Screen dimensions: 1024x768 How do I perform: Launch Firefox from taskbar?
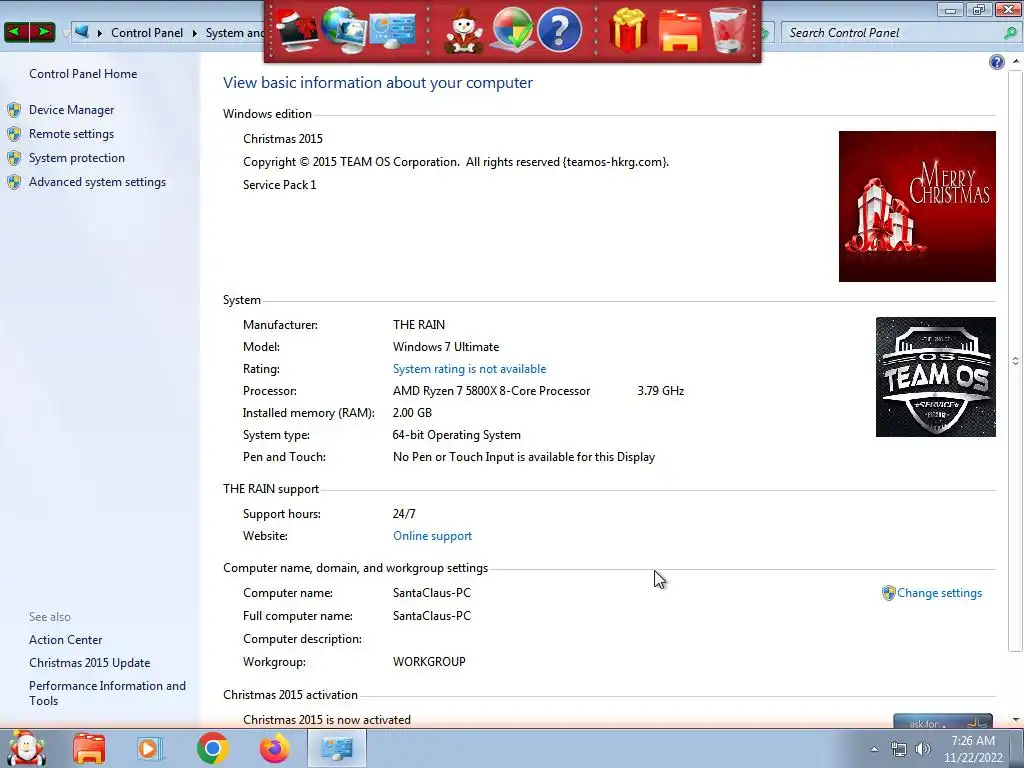274,748
